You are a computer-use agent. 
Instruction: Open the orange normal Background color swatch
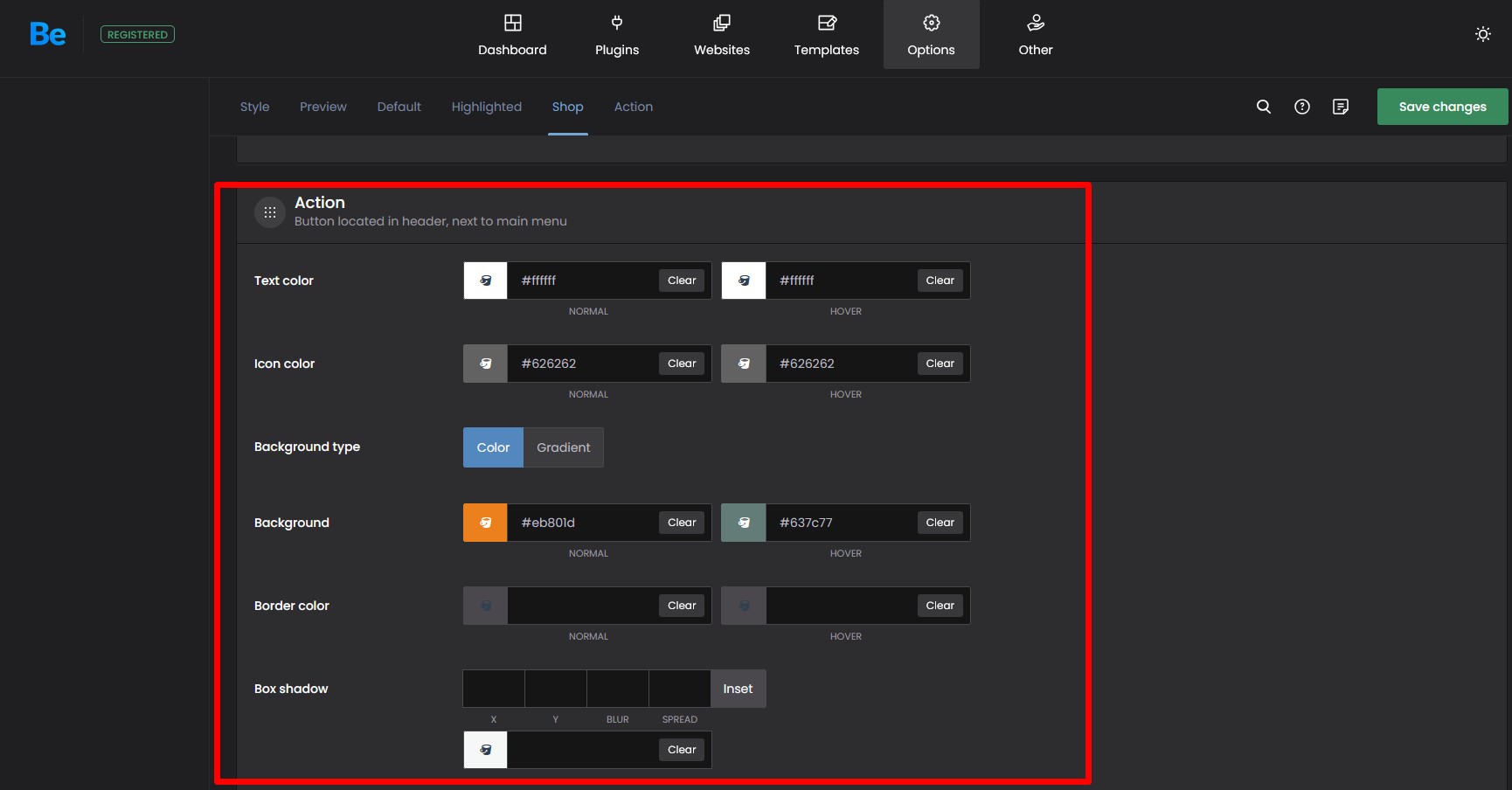(485, 523)
